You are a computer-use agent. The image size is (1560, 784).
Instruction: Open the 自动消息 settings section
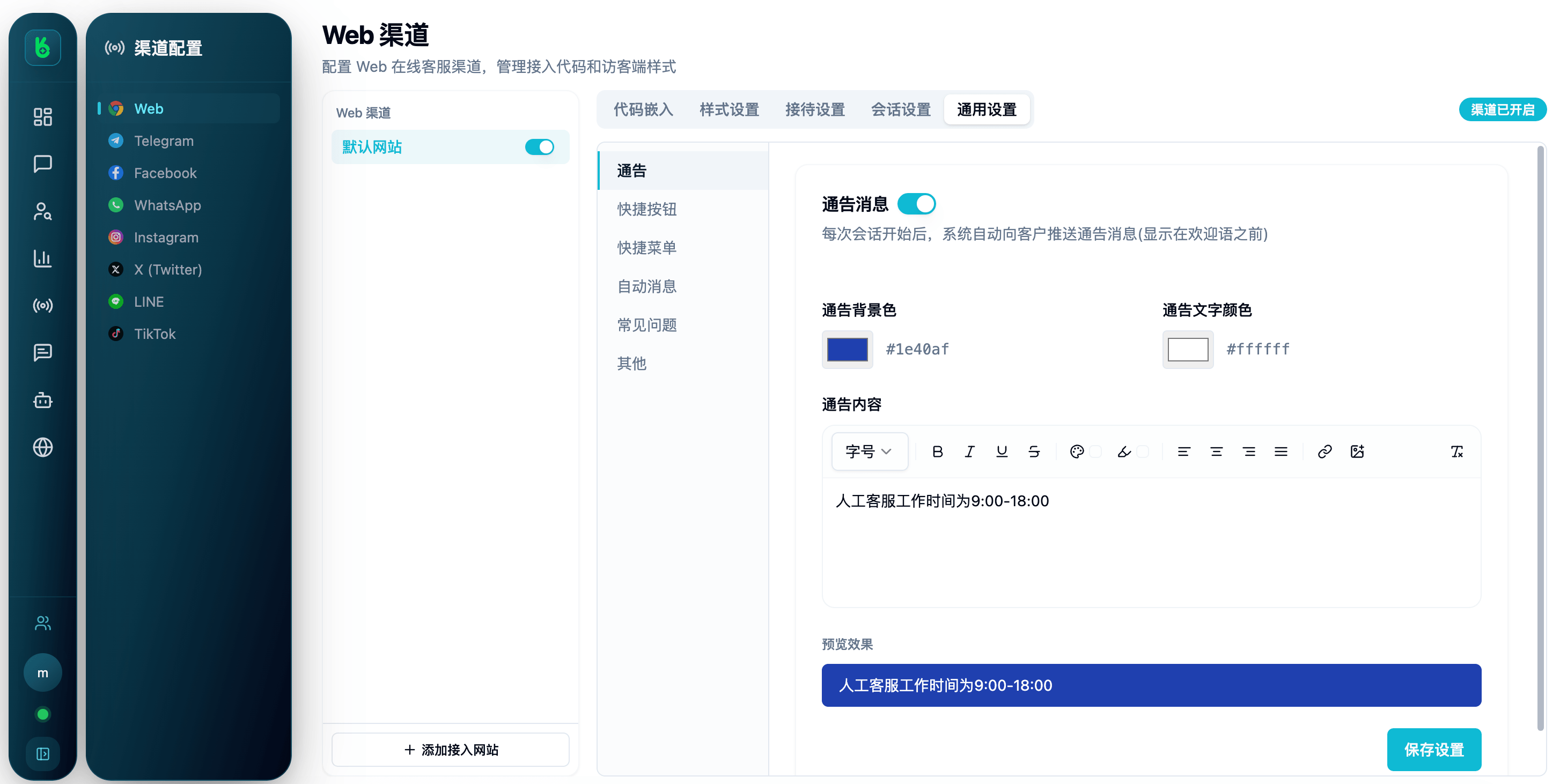683,286
